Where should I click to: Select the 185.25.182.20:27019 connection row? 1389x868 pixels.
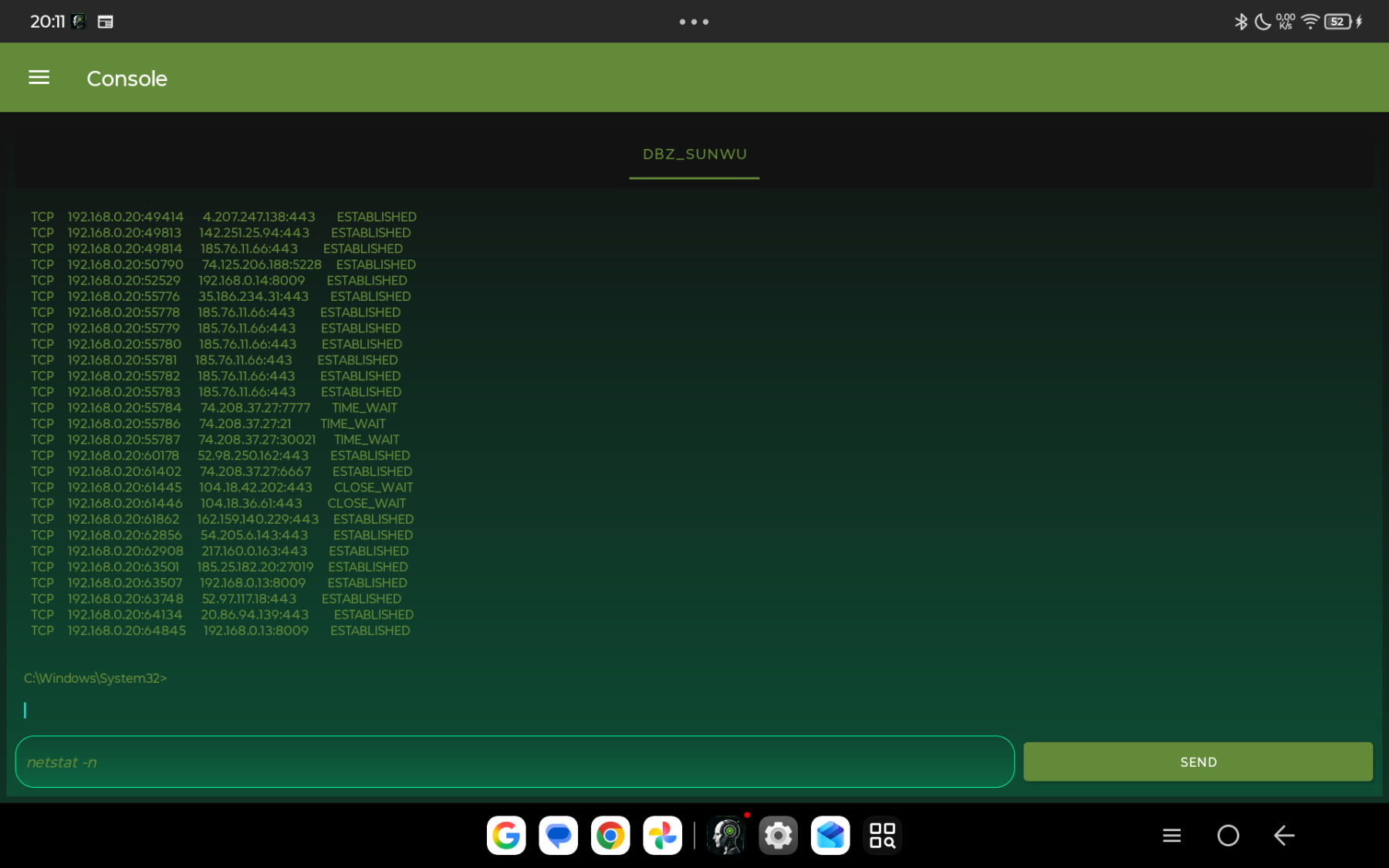(220, 567)
